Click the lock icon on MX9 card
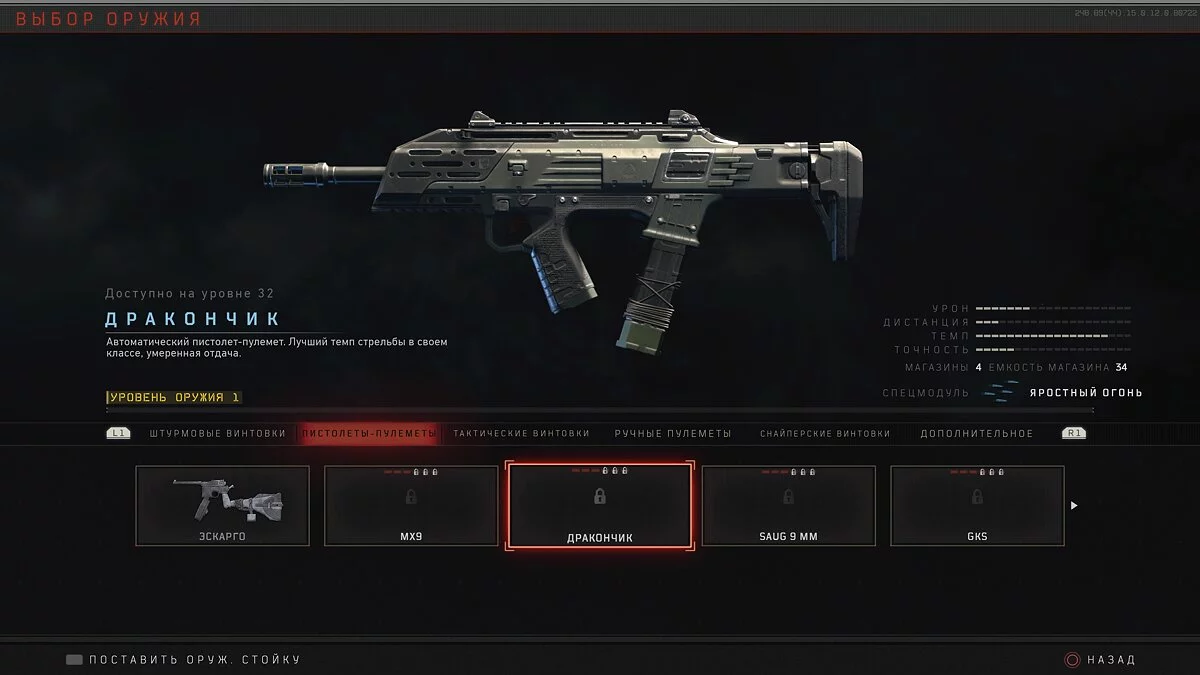The width and height of the screenshot is (1200, 675). coord(411,497)
